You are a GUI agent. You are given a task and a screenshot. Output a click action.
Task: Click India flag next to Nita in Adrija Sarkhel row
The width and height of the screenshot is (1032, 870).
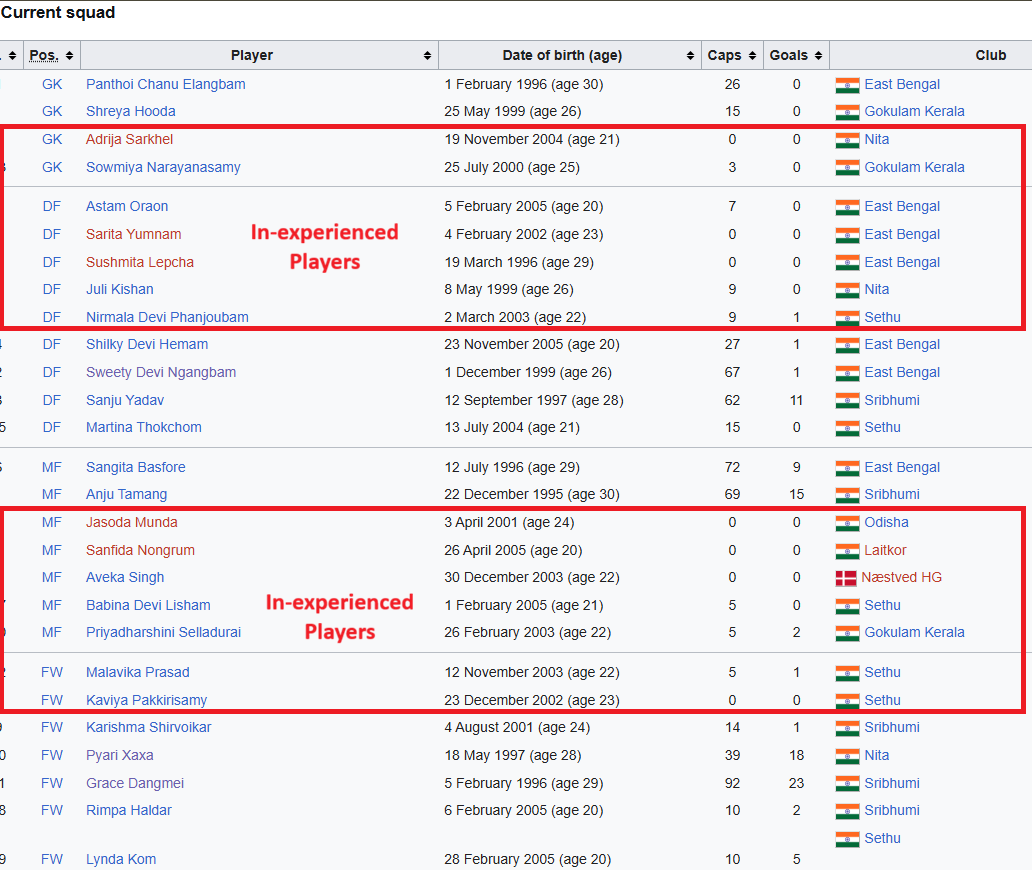point(847,140)
